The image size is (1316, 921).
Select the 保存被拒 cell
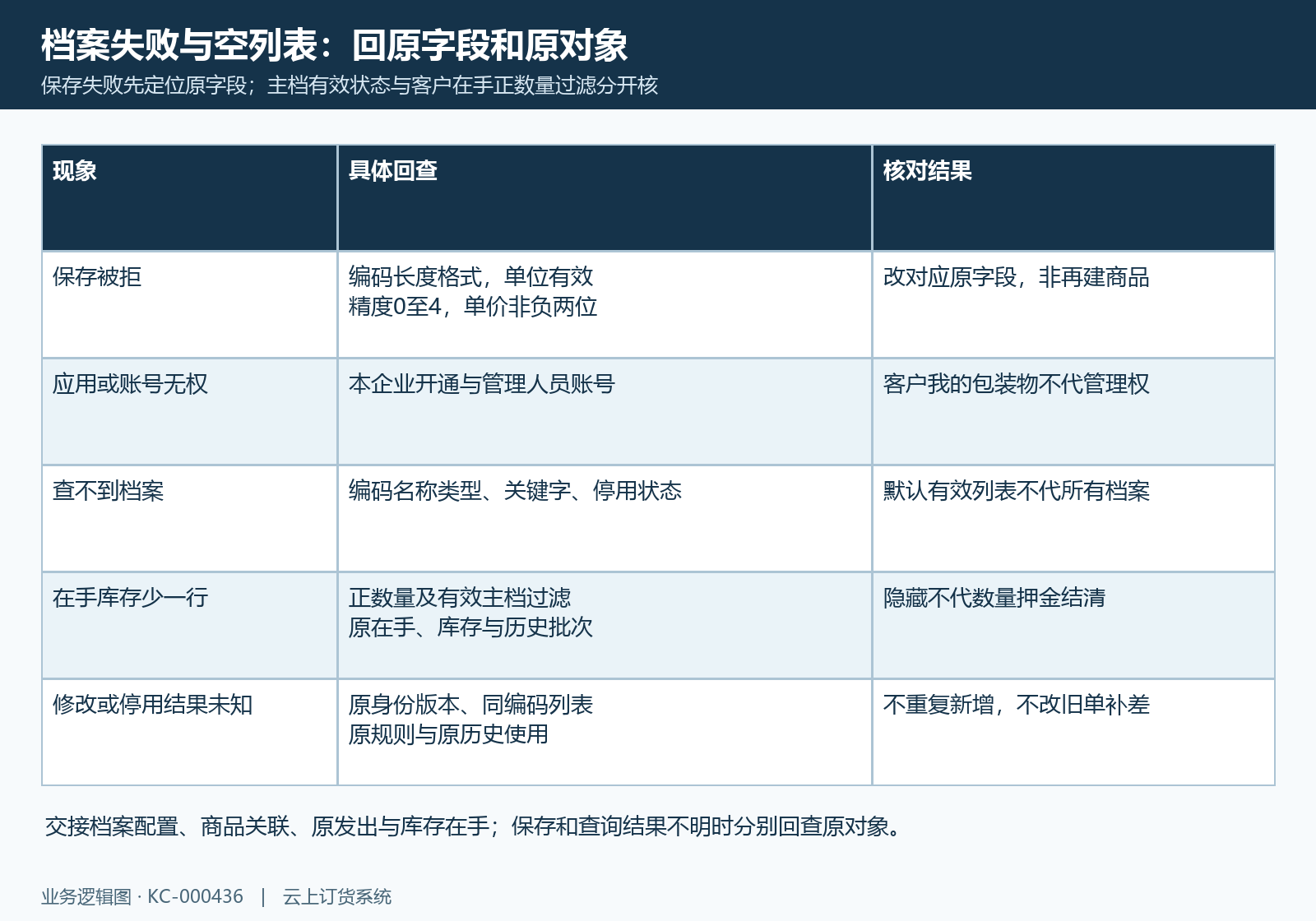click(x=190, y=305)
